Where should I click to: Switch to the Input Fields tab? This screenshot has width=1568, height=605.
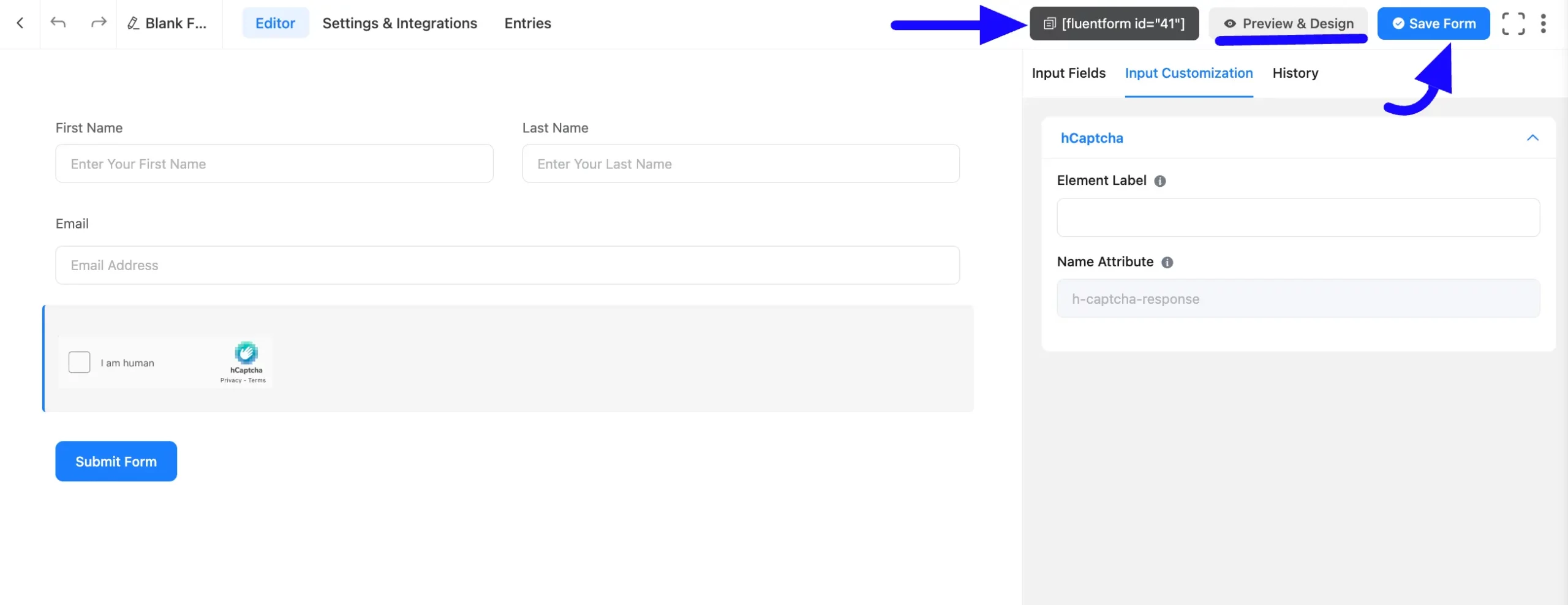coord(1068,73)
